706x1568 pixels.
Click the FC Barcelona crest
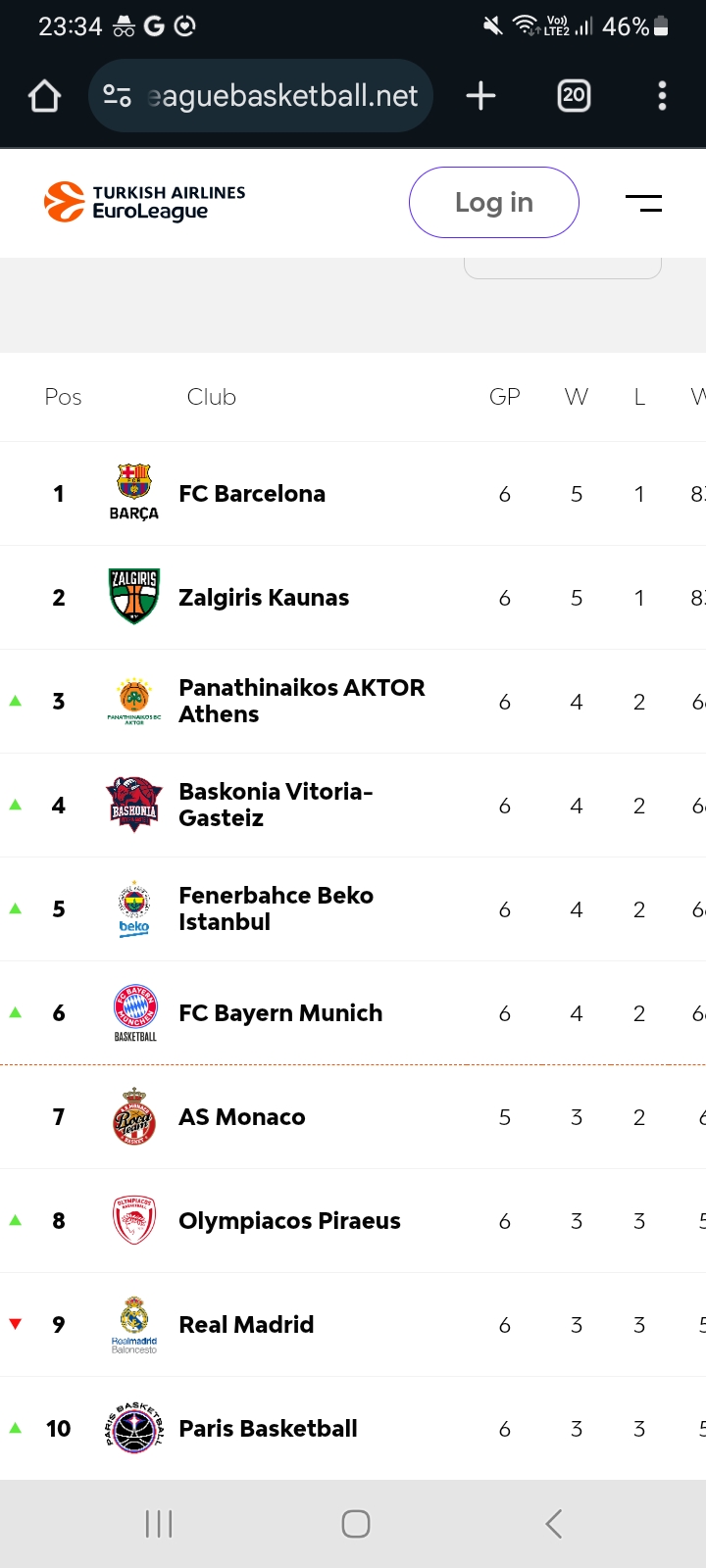134,493
